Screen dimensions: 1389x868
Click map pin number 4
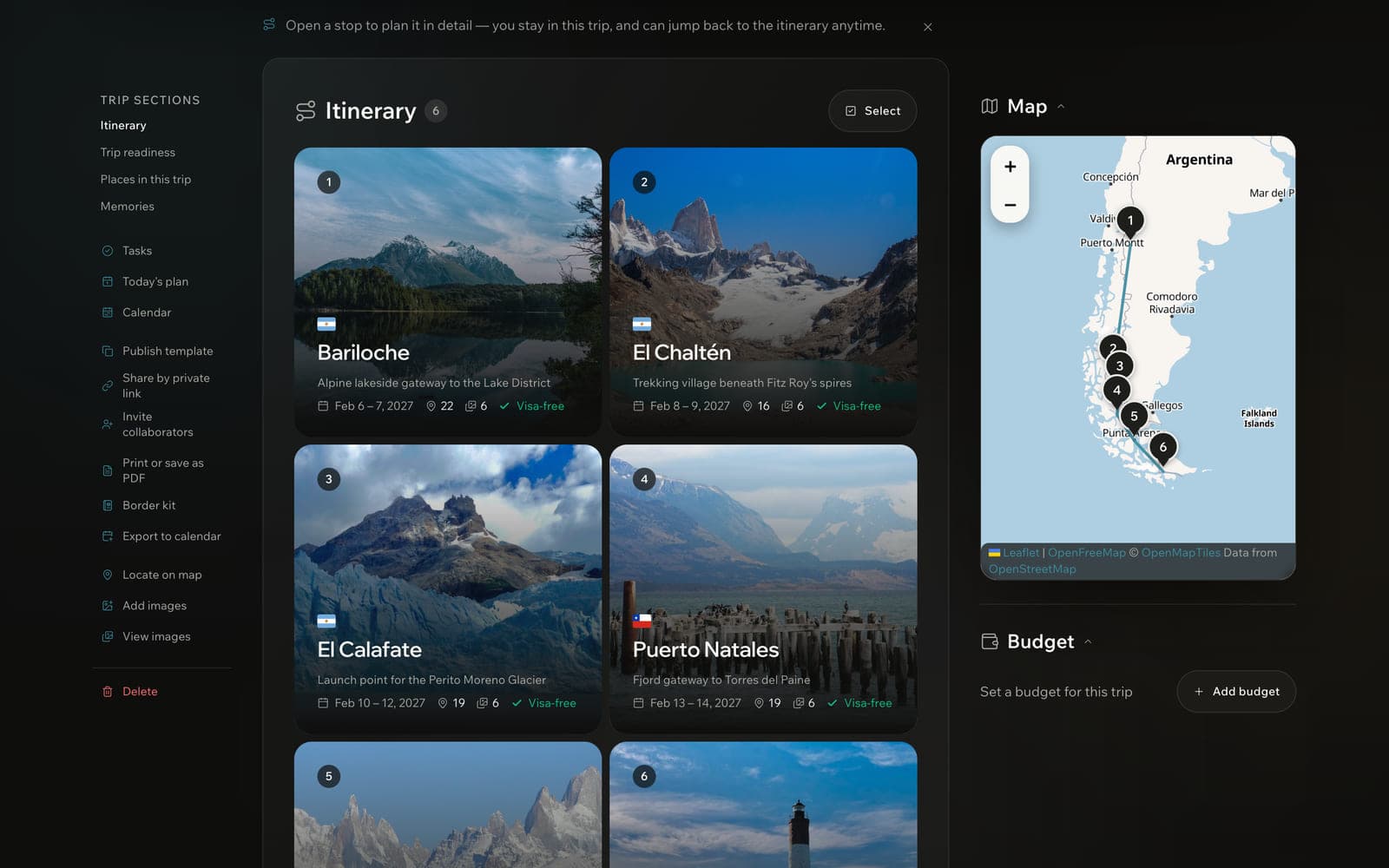point(1116,391)
